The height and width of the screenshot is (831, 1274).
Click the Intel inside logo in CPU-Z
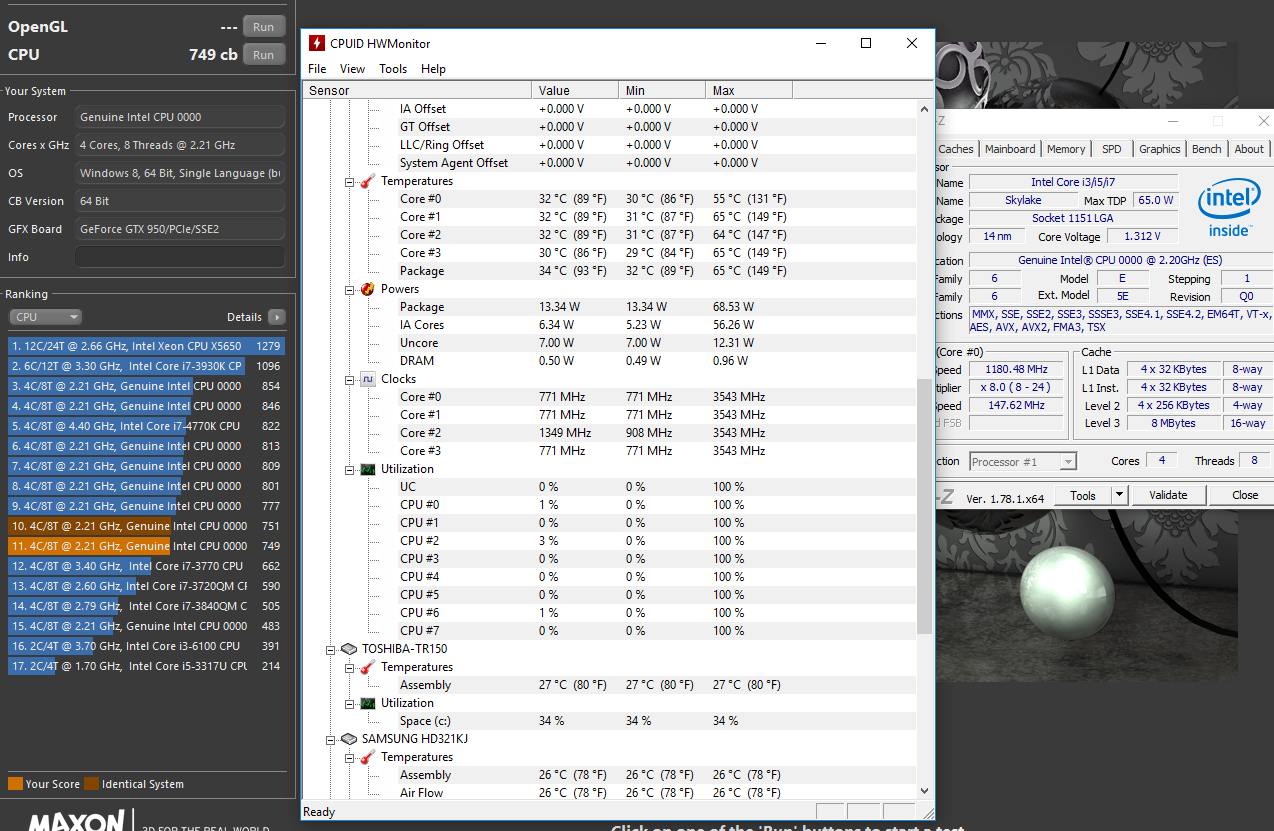[1228, 206]
